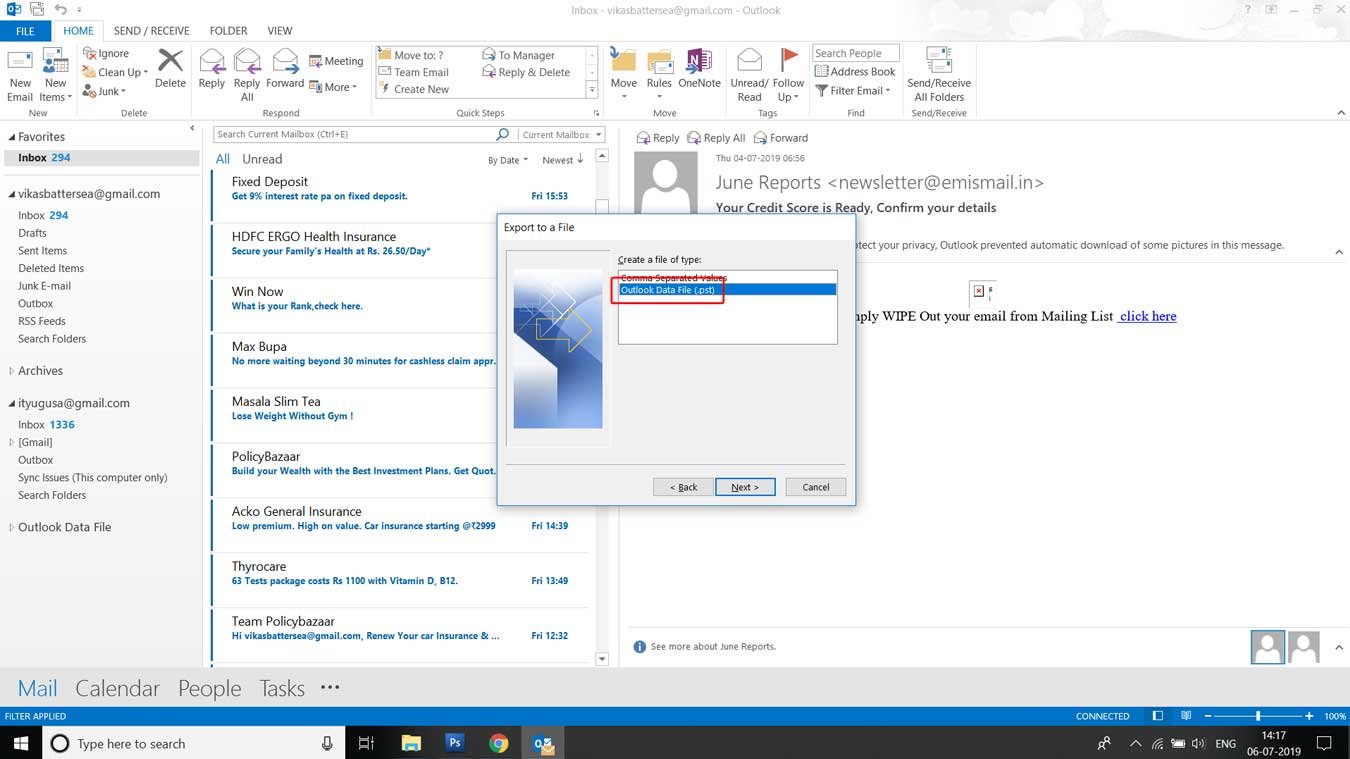Screen dimensions: 1350x759
Task: Expand the Outlook Data File node
Action: pyautogui.click(x=12, y=527)
